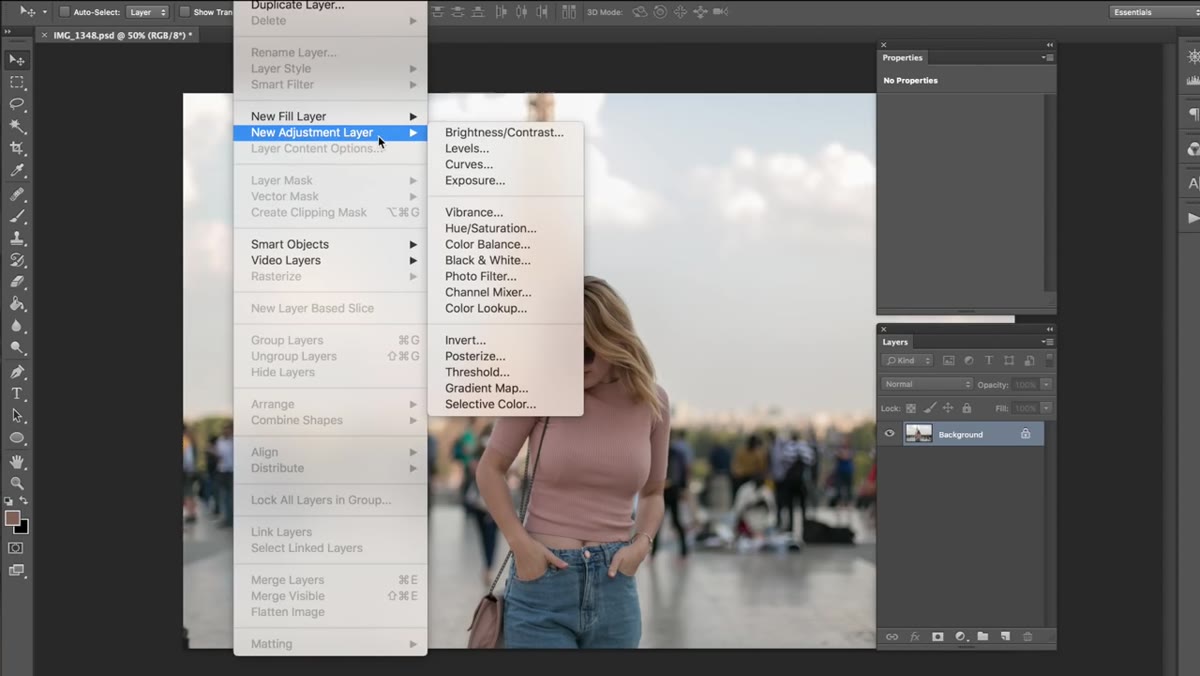The image size is (1200, 676).
Task: Toggle lock position in Layers panel
Action: point(948,408)
